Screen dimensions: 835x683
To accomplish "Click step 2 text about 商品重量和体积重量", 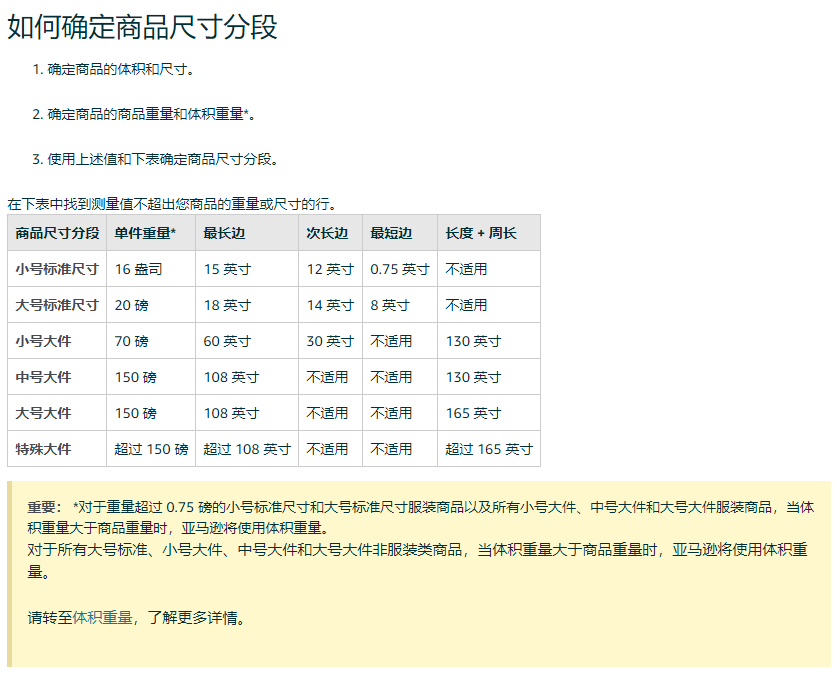I will (x=151, y=115).
